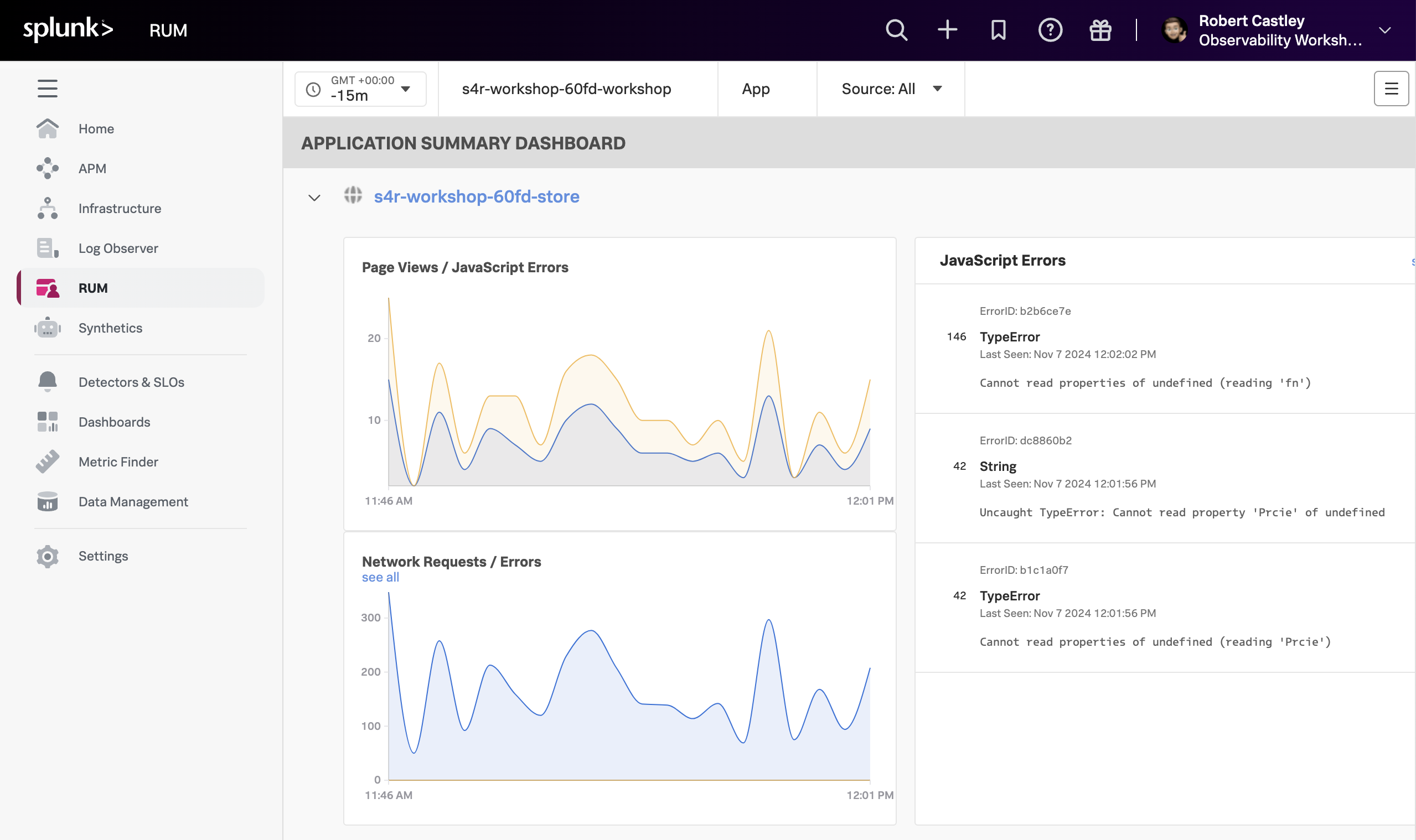Select Dashboards in navigation menu

(x=115, y=422)
